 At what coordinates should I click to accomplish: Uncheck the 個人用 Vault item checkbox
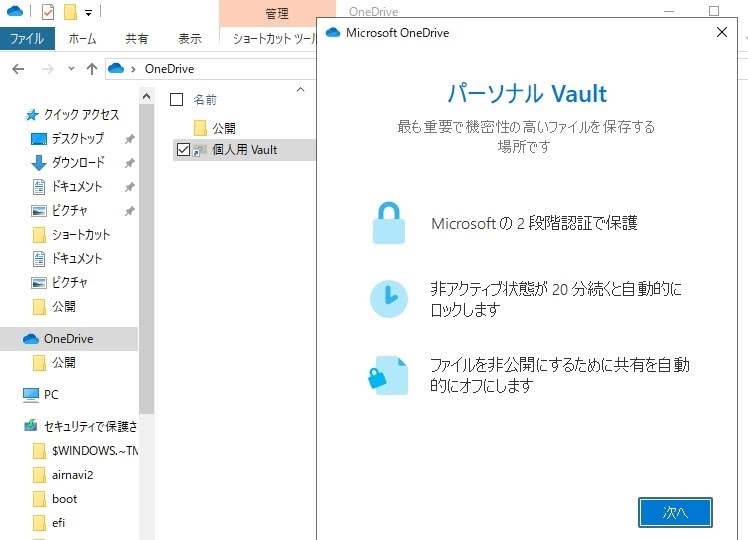pyautogui.click(x=183, y=150)
